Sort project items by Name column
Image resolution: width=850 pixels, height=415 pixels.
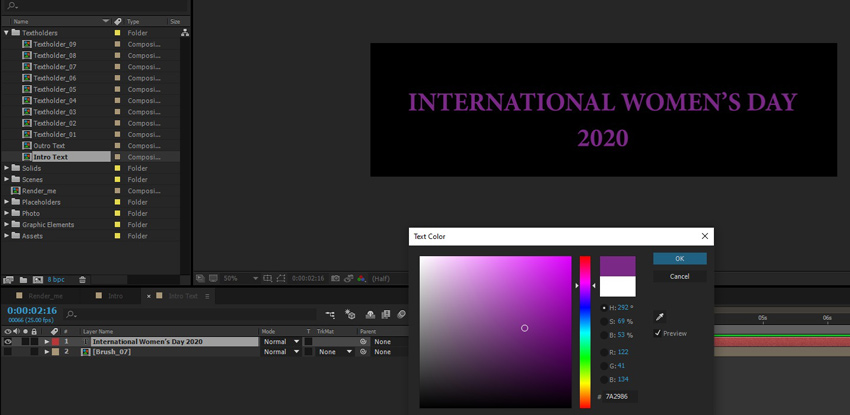tap(21, 22)
